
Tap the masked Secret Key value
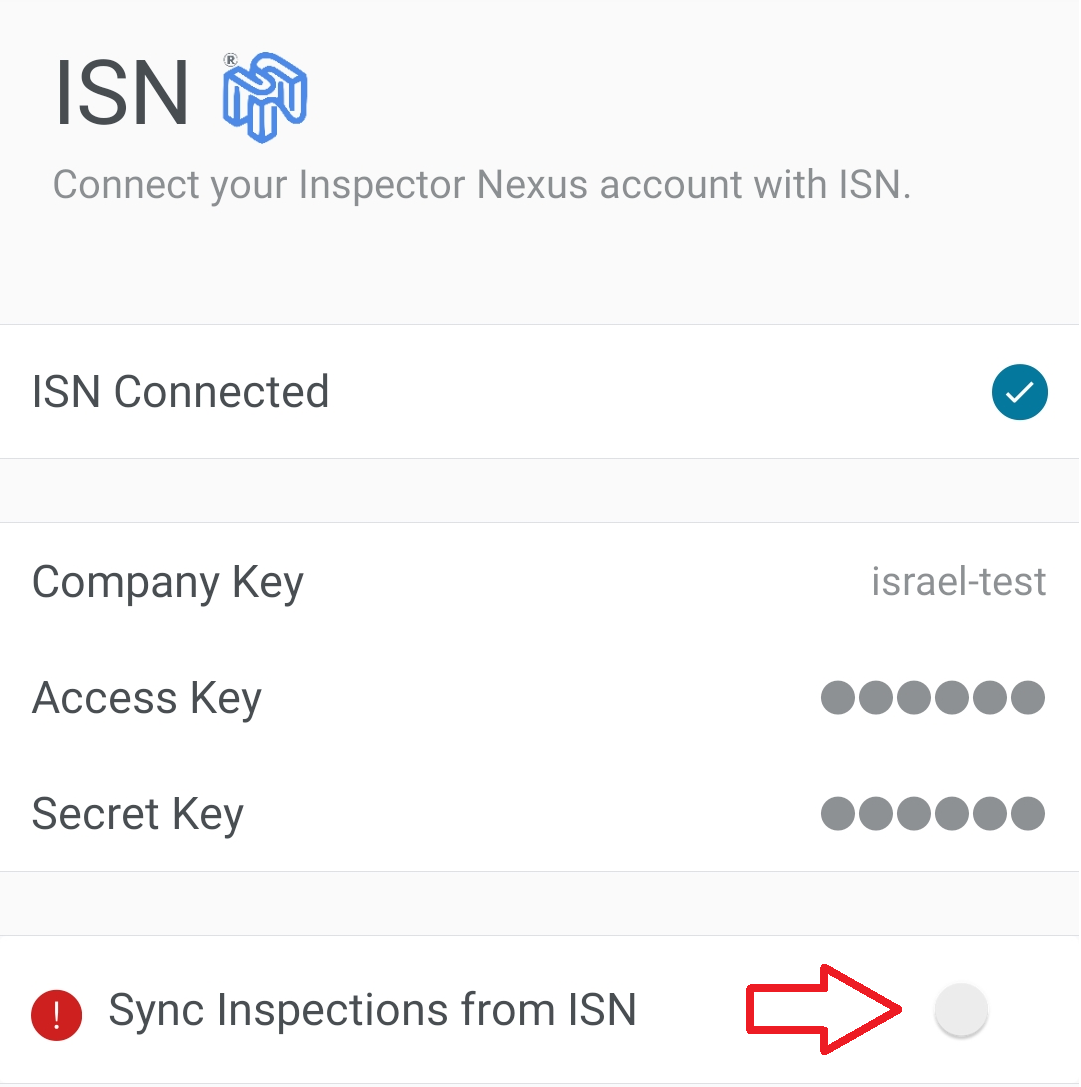pos(932,814)
